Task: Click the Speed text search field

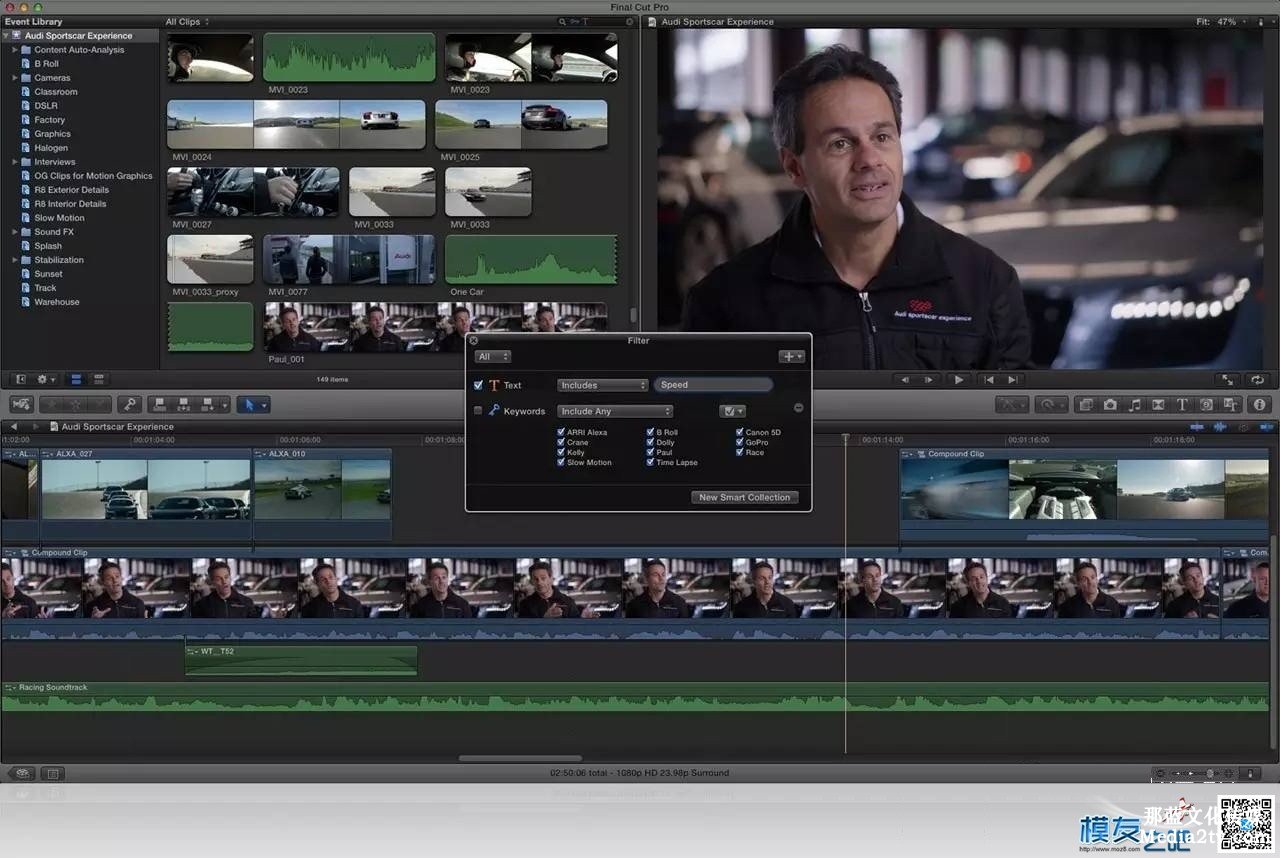Action: tap(712, 385)
